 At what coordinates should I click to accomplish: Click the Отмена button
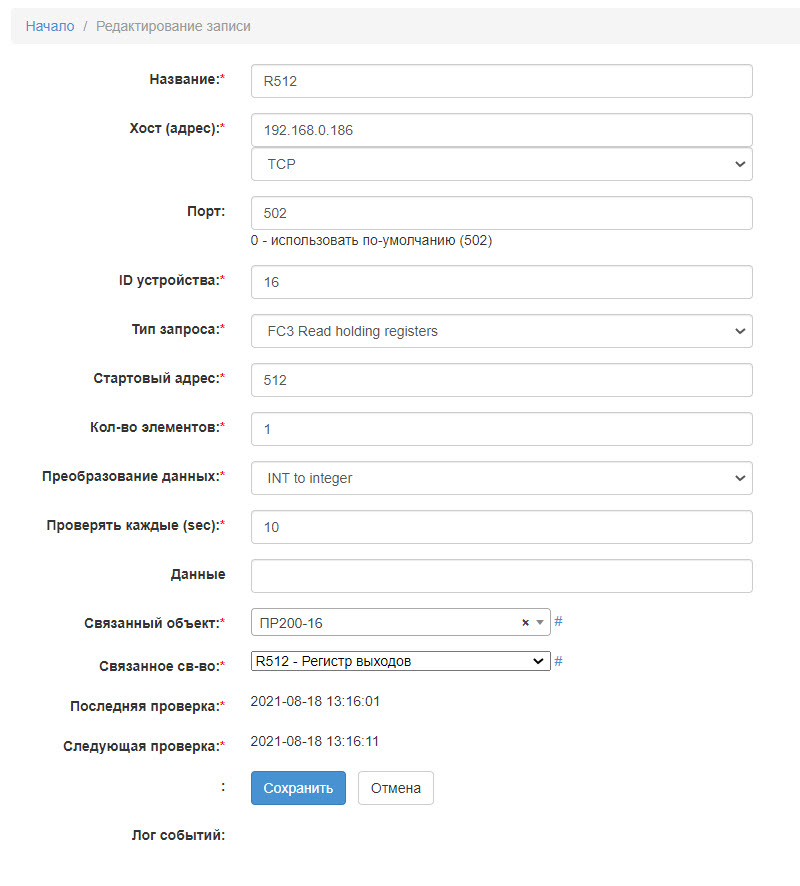point(395,788)
